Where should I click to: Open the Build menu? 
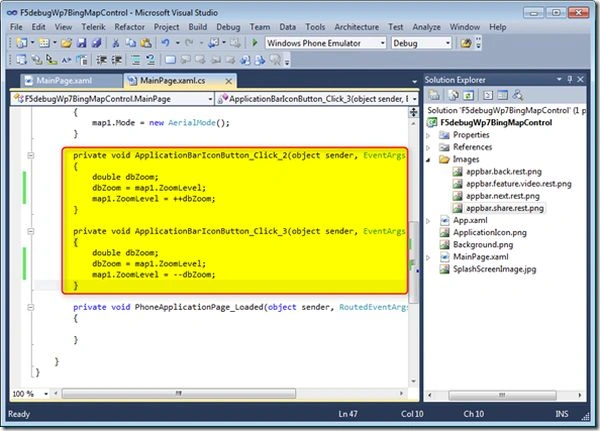(x=197, y=27)
